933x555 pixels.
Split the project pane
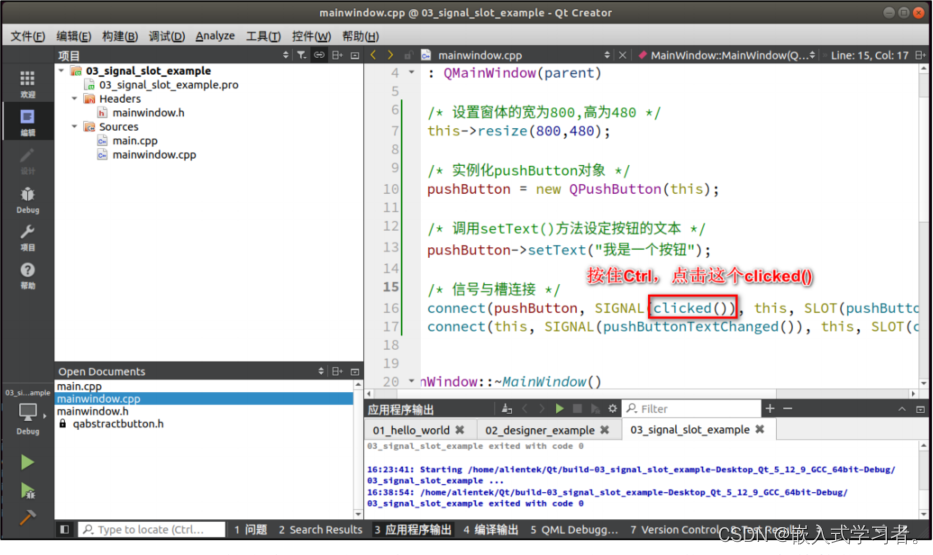tap(337, 55)
